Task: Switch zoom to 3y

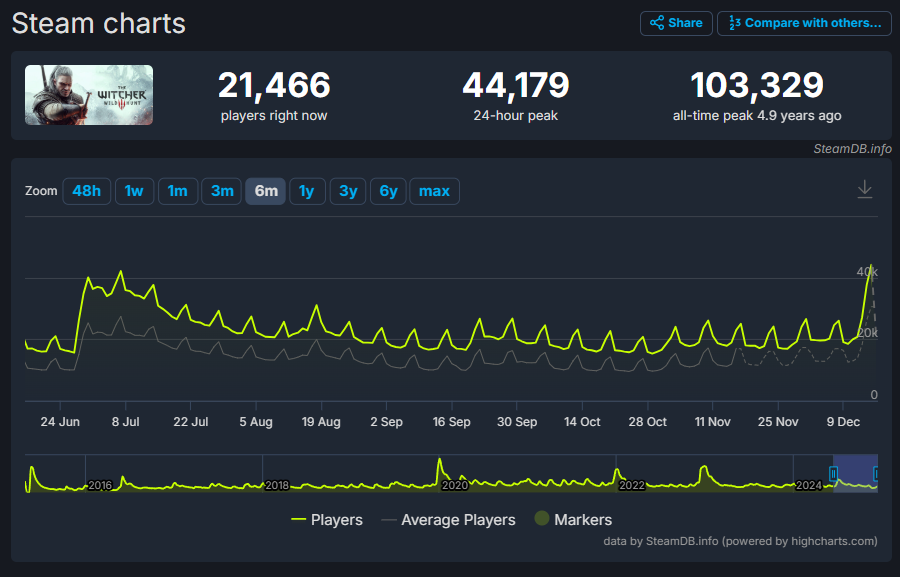Action: pyautogui.click(x=348, y=191)
